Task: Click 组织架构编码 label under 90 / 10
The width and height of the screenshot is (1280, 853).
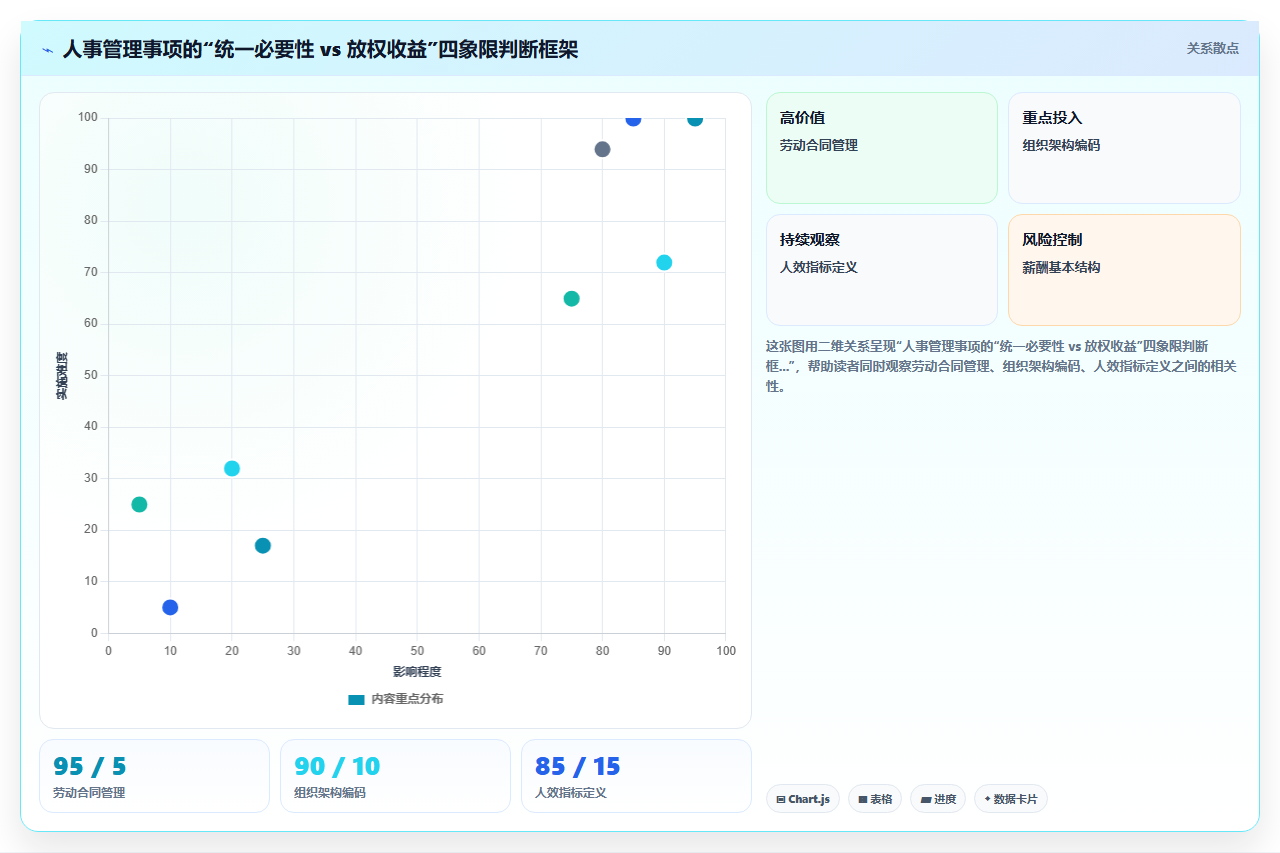Action: [330, 793]
